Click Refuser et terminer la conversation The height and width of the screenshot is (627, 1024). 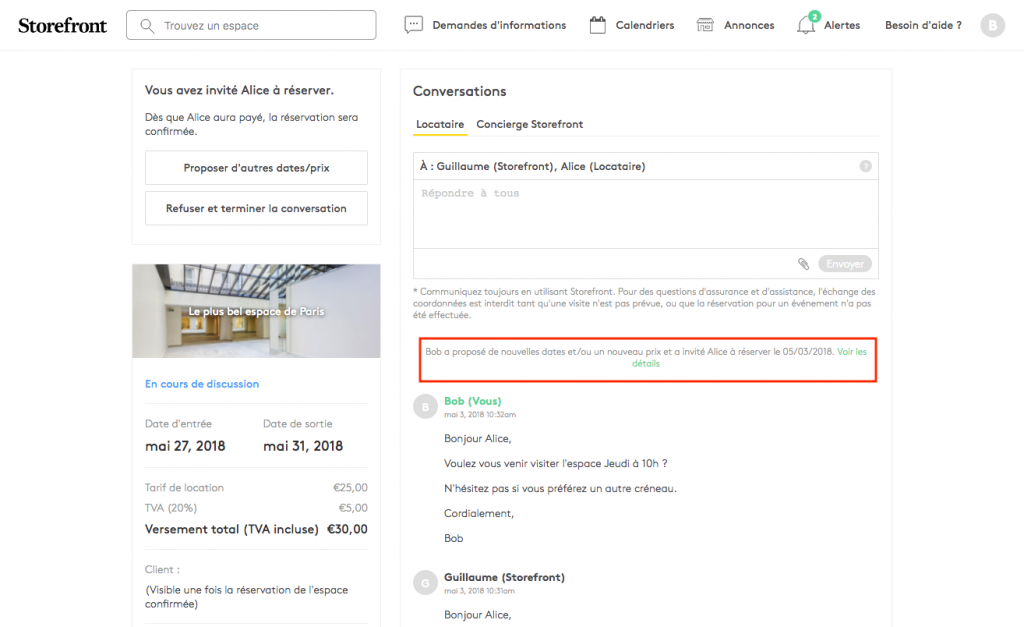pyautogui.click(x=256, y=209)
